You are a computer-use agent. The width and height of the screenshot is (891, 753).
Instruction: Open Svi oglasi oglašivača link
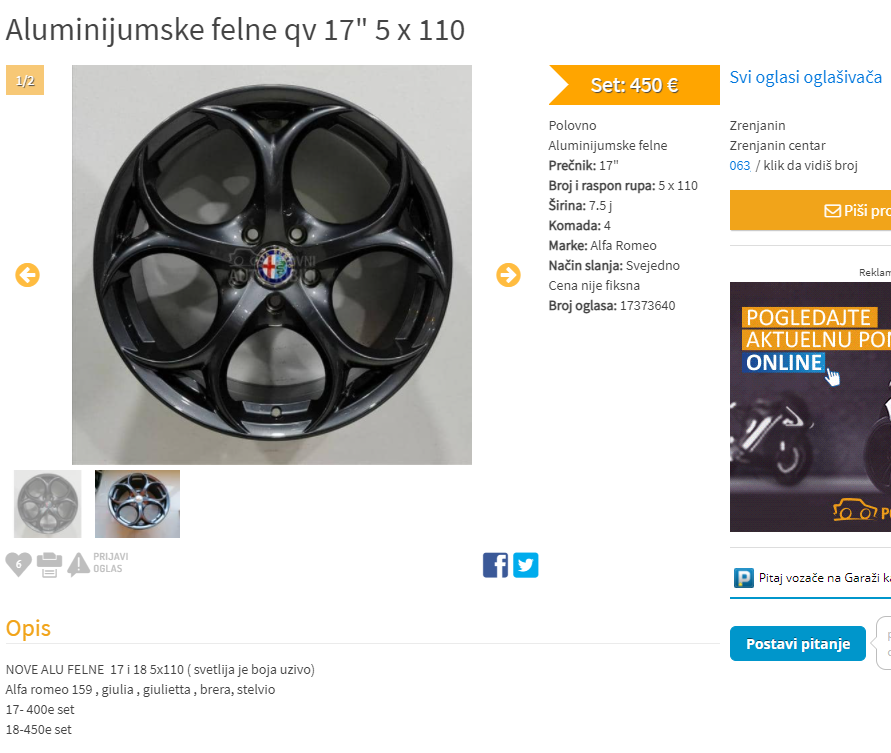(x=805, y=77)
